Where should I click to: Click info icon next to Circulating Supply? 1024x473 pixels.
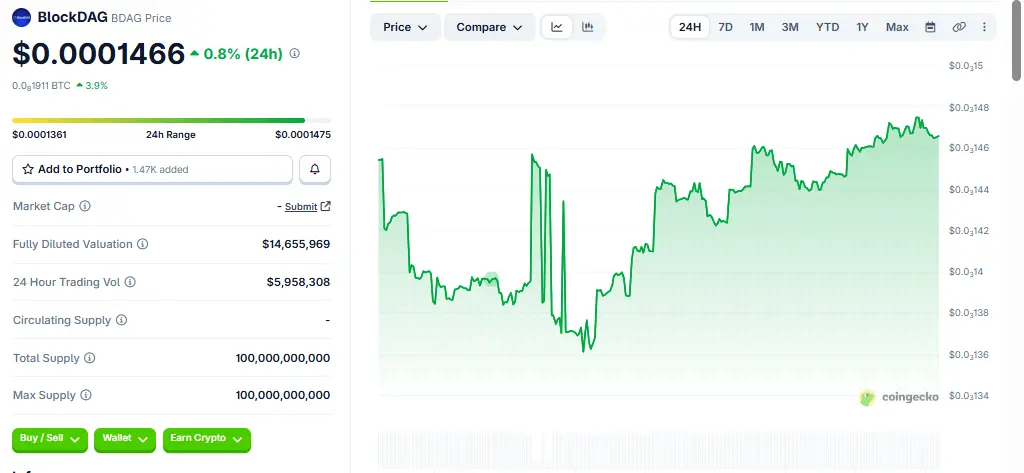[122, 320]
